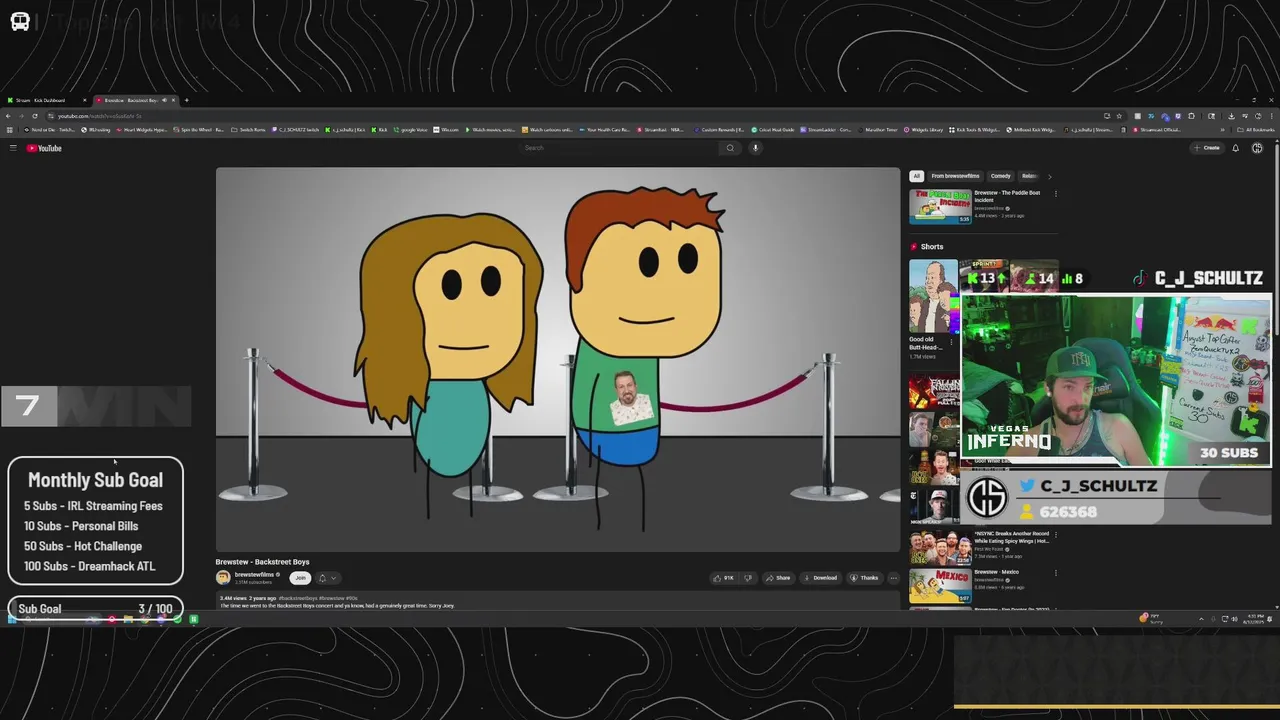Go back with browser back arrow
The width and height of the screenshot is (1280, 720).
(x=8, y=116)
